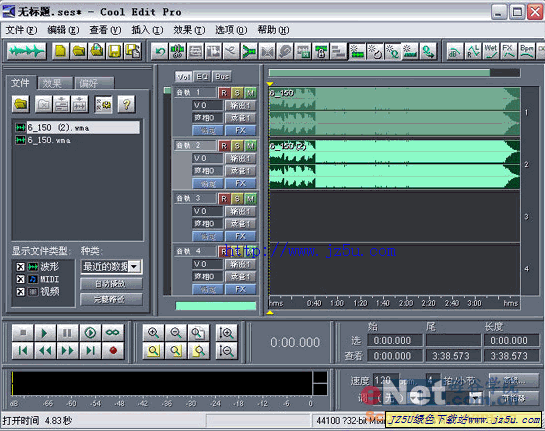The height and width of the screenshot is (431, 545).
Task: Create new session with the yellow page icon
Action: pos(60,52)
